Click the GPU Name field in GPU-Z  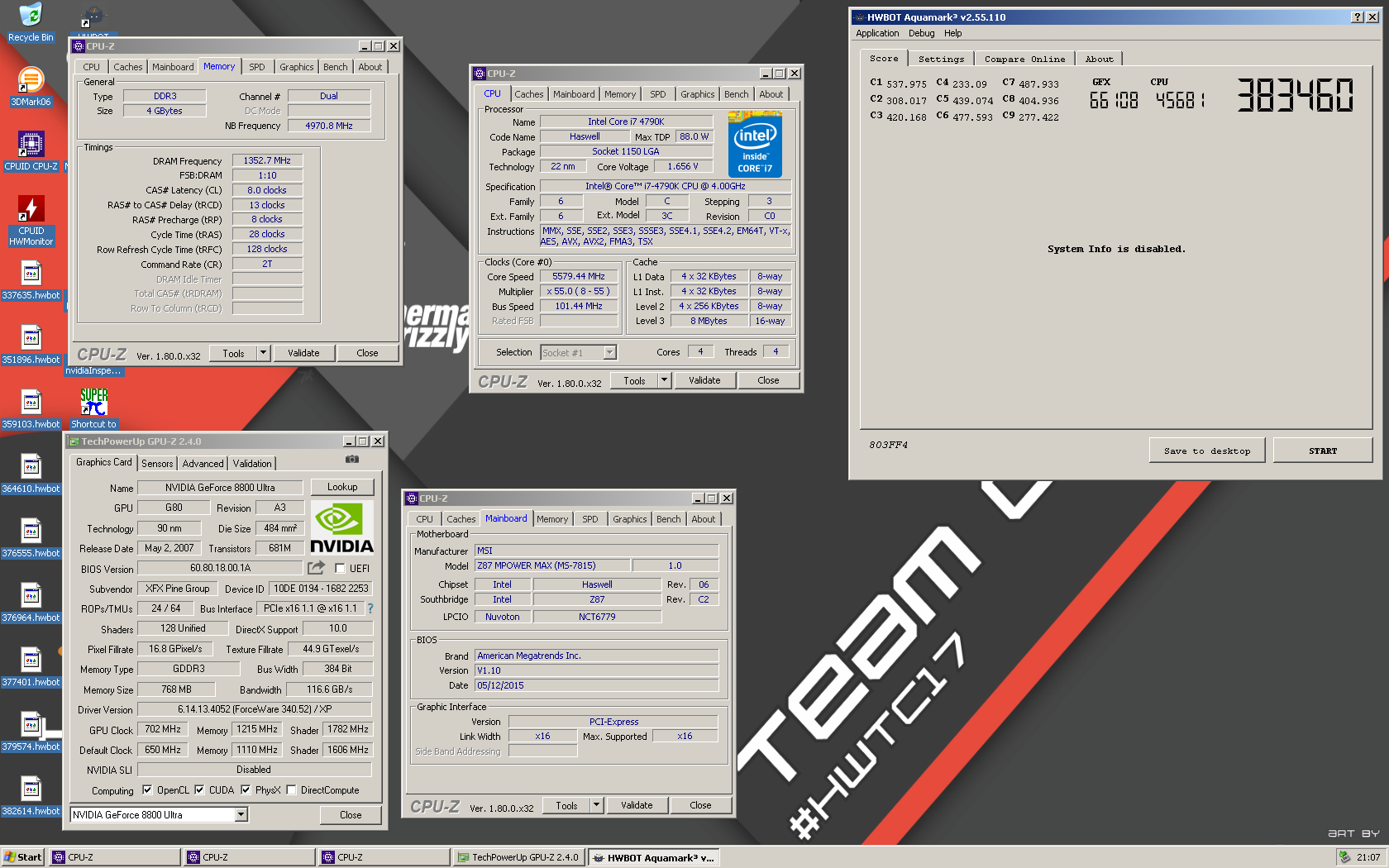coord(220,488)
